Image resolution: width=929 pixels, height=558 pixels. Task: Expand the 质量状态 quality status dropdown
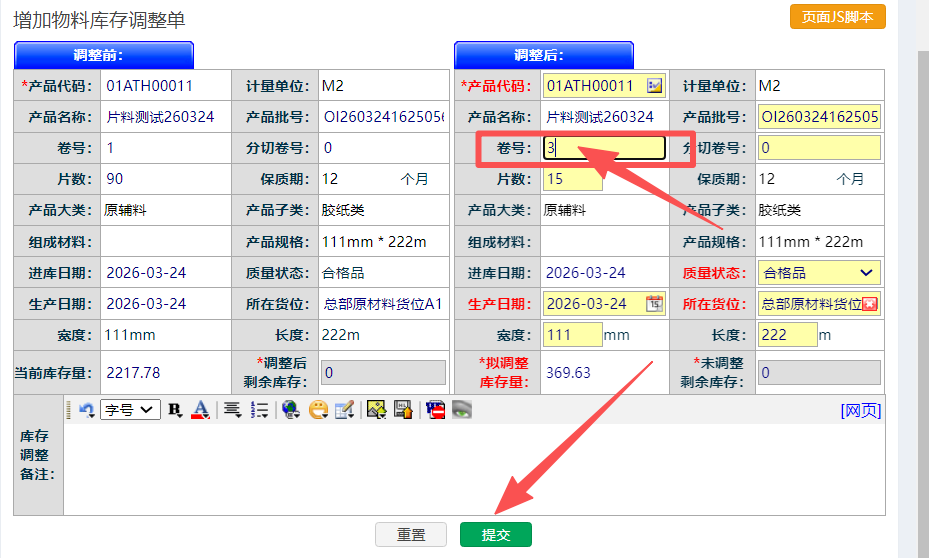[x=865, y=272]
